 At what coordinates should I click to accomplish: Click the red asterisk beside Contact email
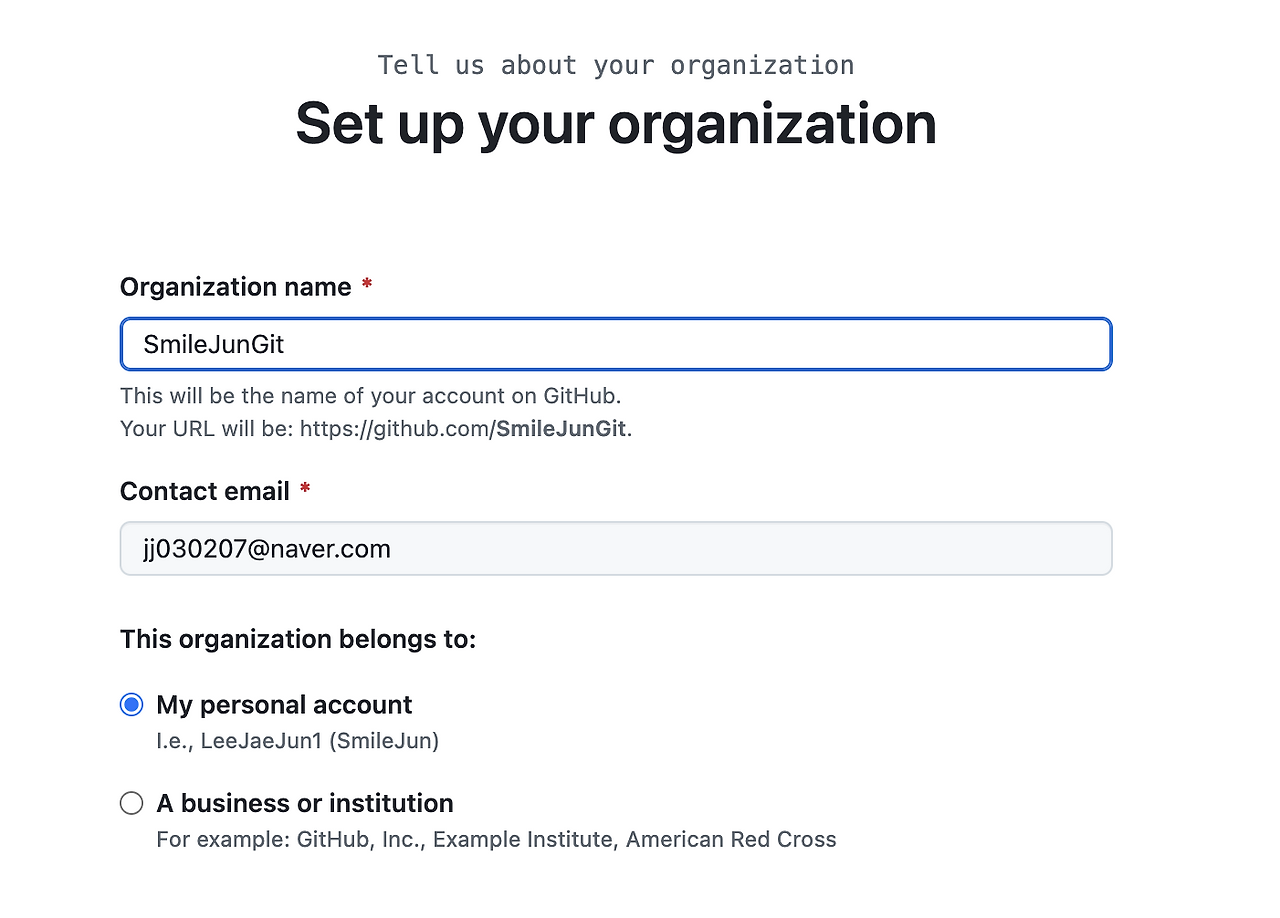[305, 490]
